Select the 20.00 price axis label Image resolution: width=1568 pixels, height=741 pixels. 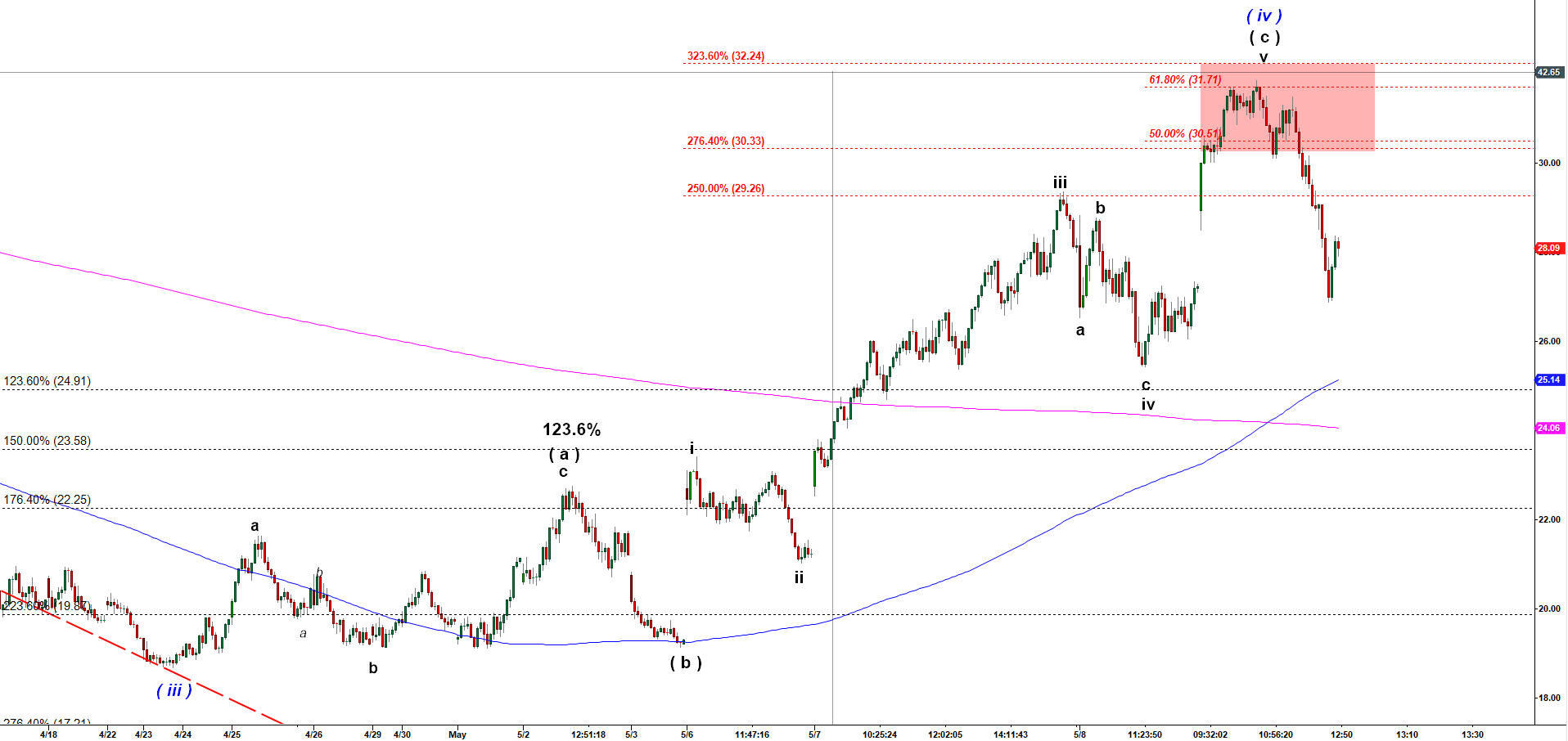point(1549,609)
